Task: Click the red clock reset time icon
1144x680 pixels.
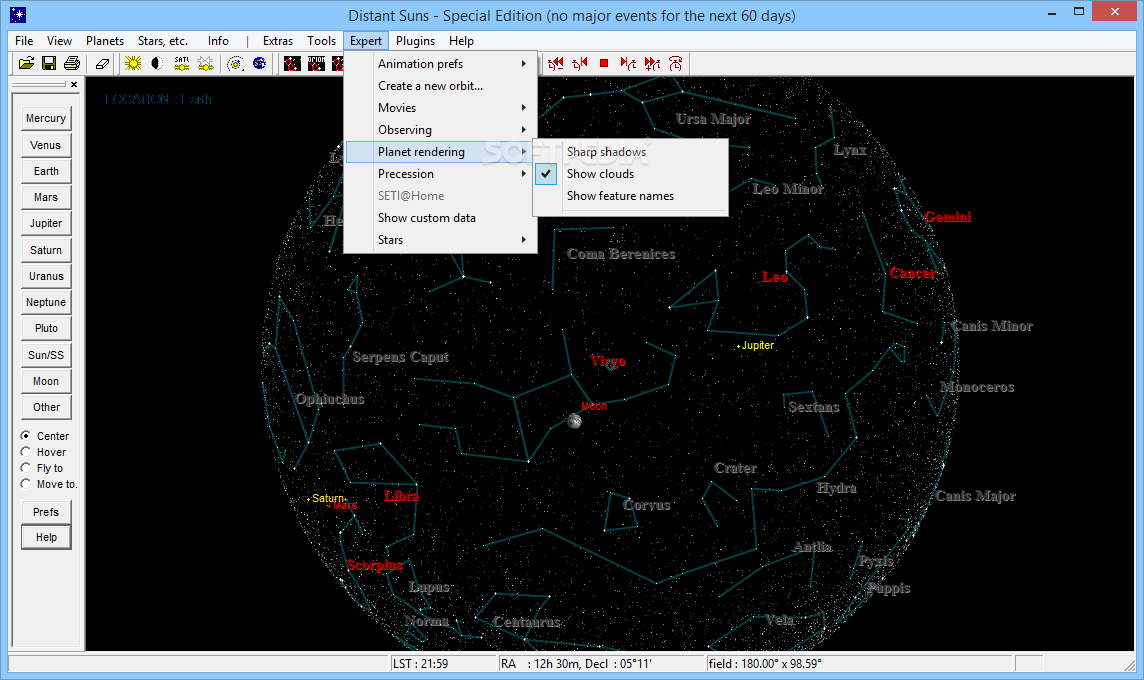Action: pyautogui.click(x=676, y=63)
